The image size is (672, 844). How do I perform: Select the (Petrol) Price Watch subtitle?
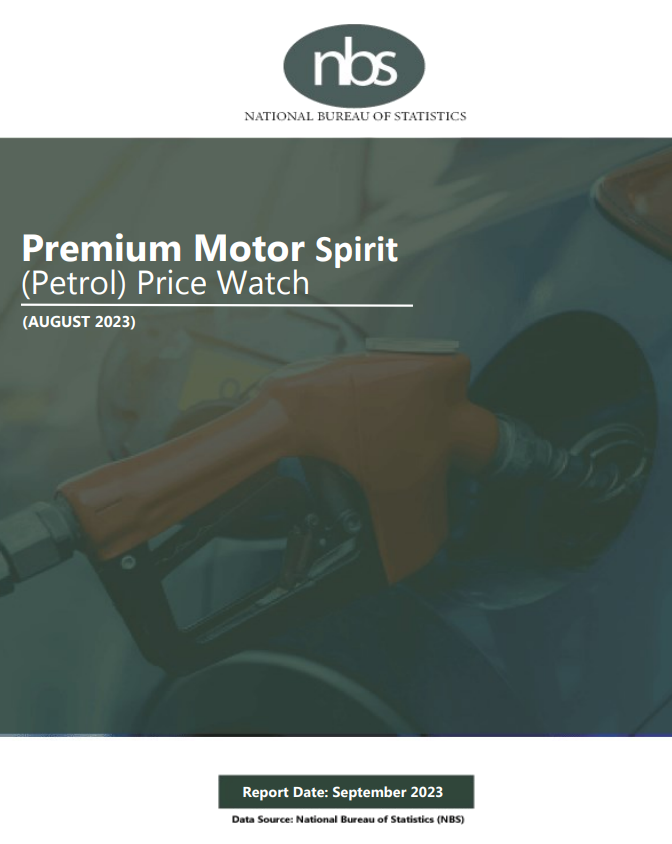pos(165,283)
